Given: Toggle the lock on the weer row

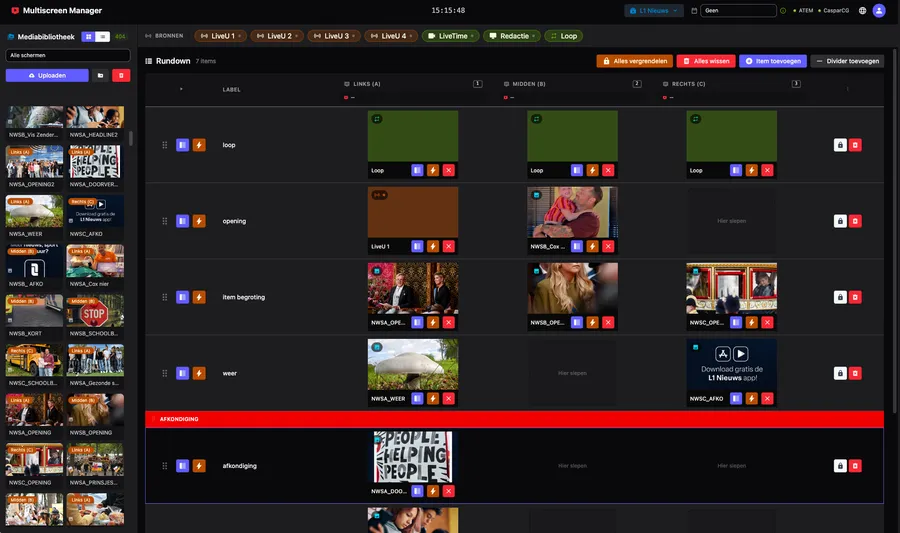Looking at the screenshot, I should [840, 374].
